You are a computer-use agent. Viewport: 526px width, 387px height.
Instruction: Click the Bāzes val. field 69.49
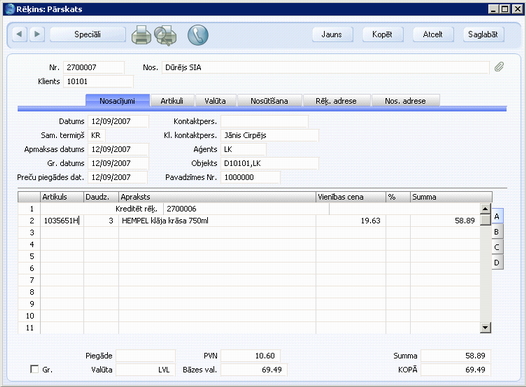pyautogui.click(x=254, y=370)
